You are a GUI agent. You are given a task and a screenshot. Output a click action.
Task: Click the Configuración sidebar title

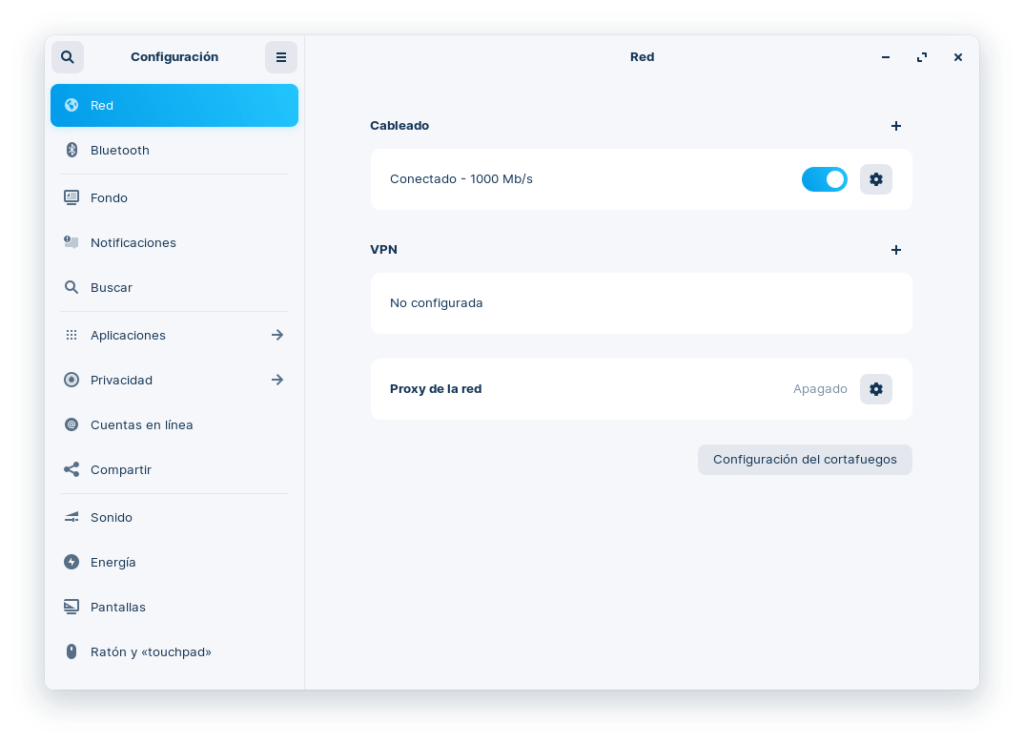(174, 57)
